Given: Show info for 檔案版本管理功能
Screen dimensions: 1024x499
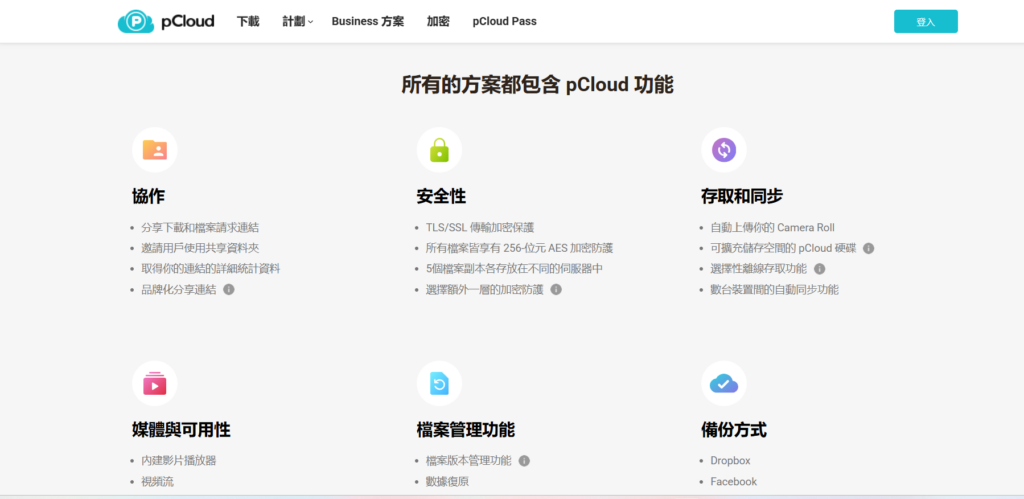Looking at the screenshot, I should (x=524, y=460).
